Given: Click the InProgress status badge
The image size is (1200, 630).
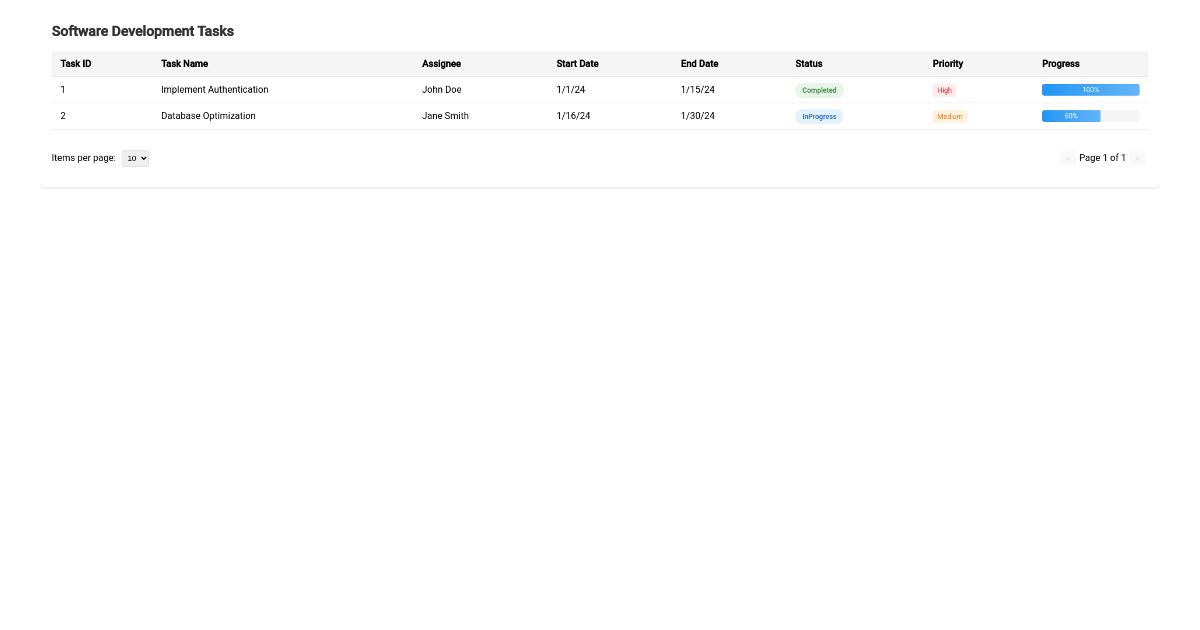Looking at the screenshot, I should (x=819, y=116).
